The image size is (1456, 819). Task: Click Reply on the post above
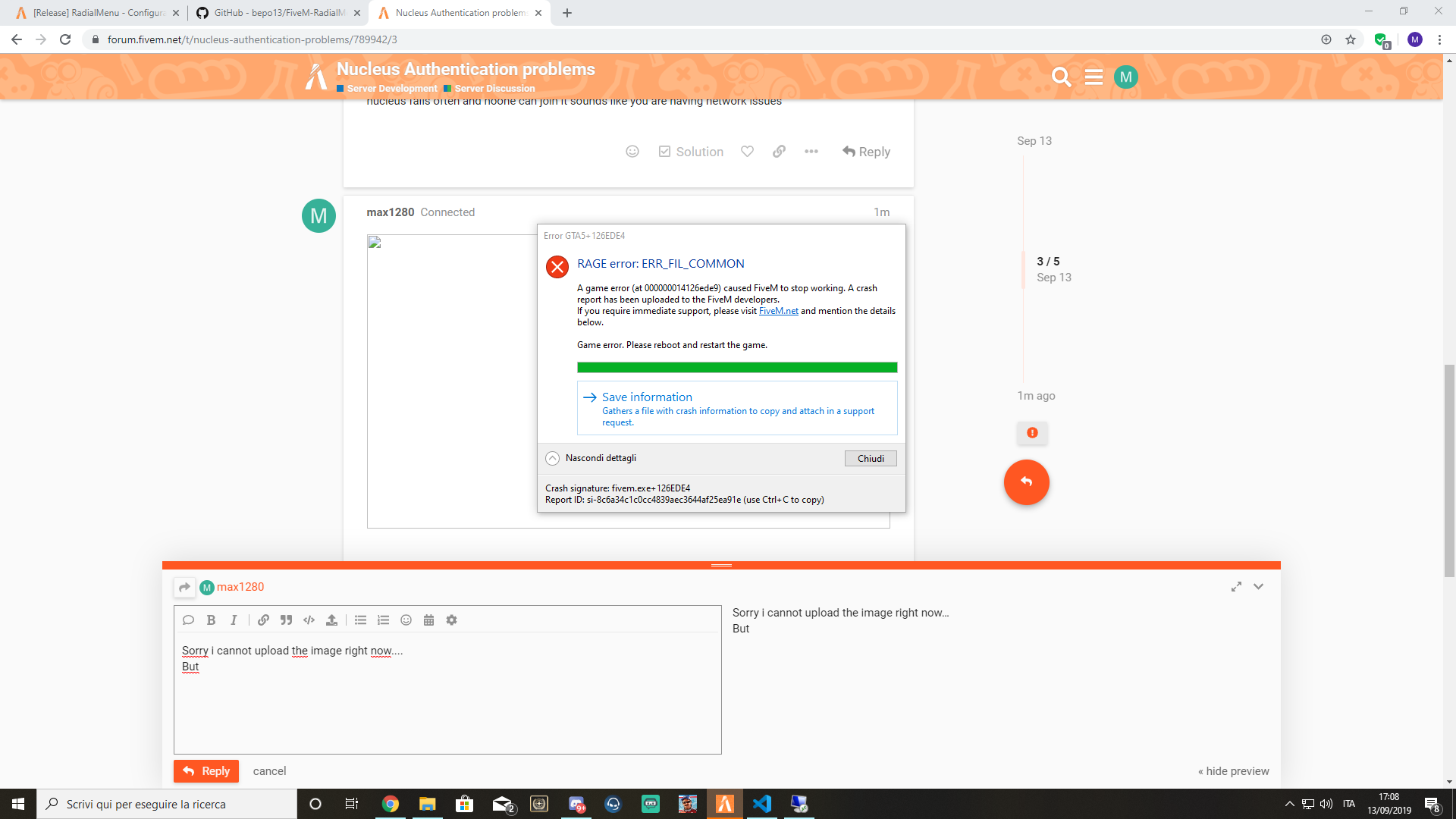[866, 152]
